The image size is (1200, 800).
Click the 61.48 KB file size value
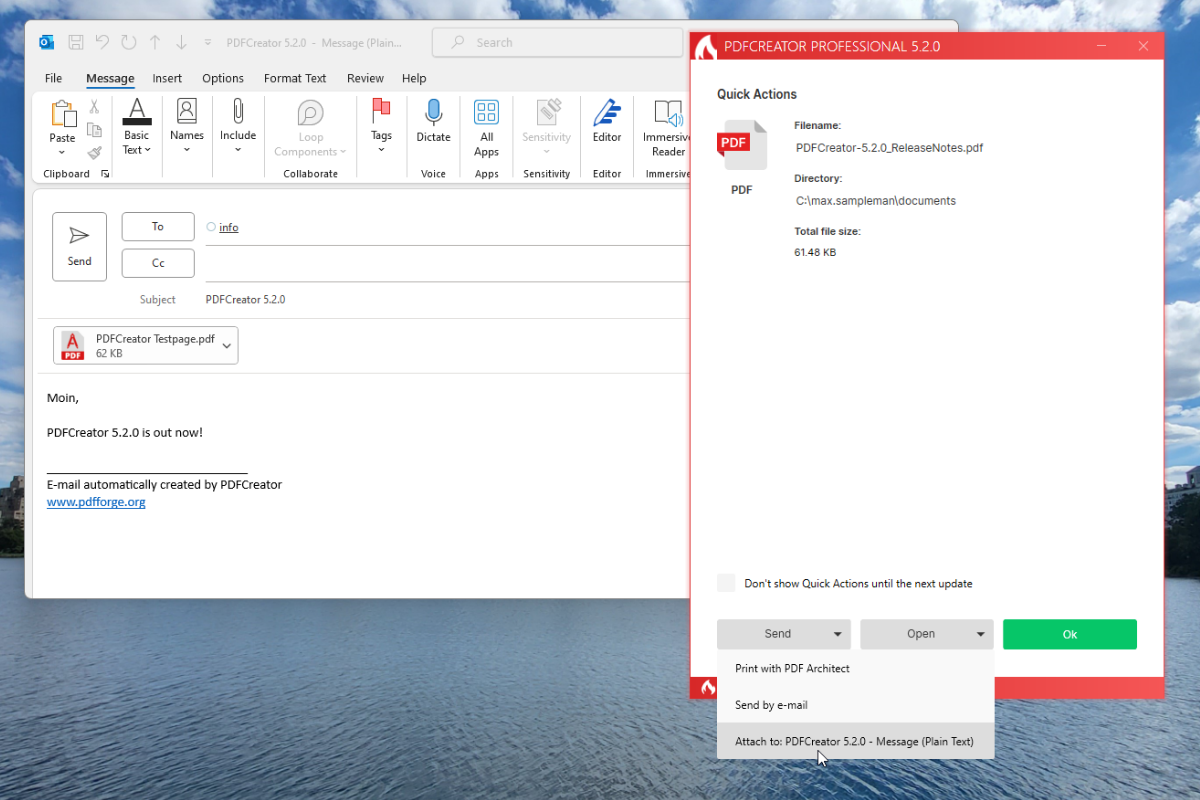pyautogui.click(x=815, y=252)
